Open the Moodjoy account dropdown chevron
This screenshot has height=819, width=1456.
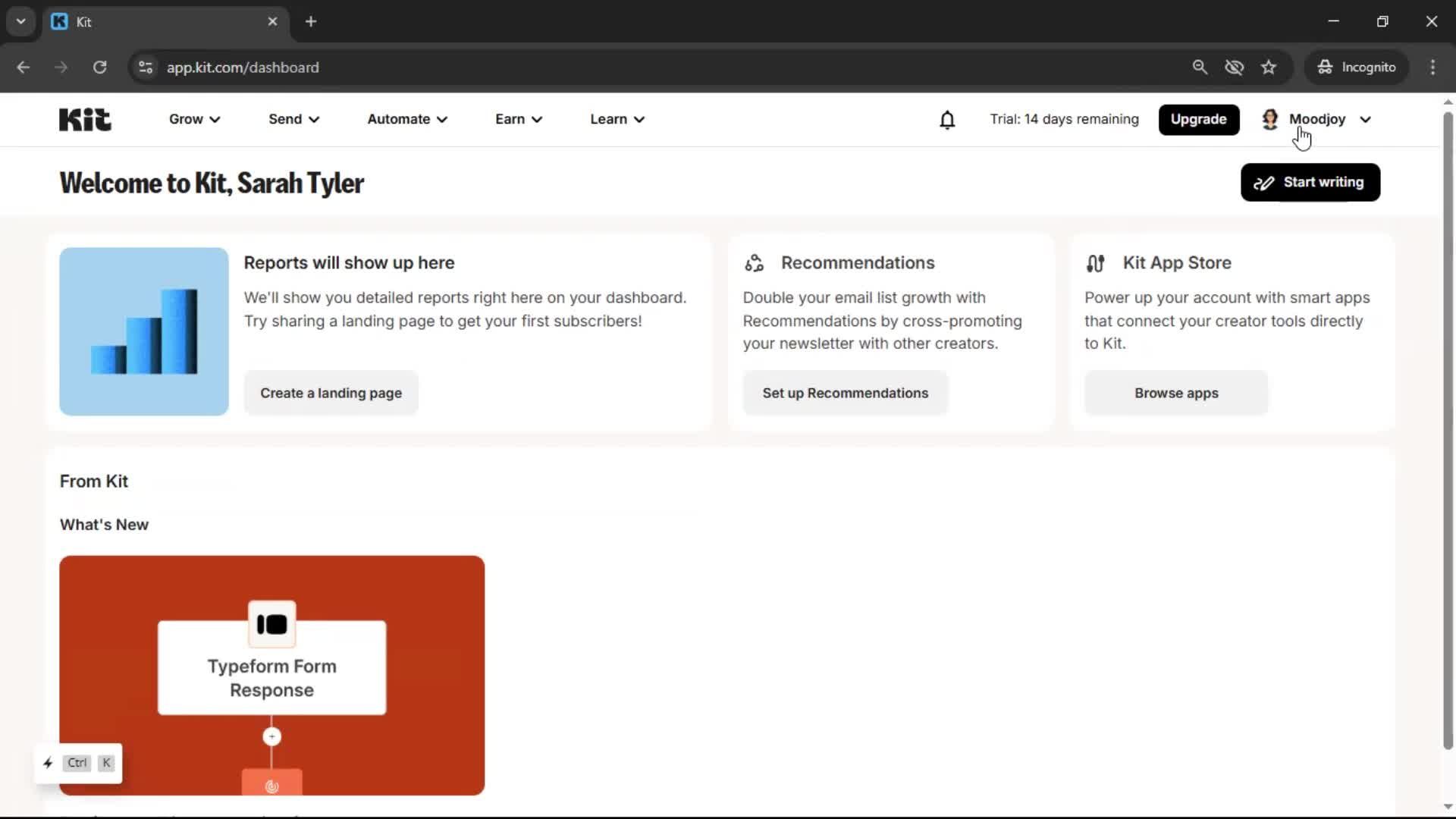tap(1365, 119)
